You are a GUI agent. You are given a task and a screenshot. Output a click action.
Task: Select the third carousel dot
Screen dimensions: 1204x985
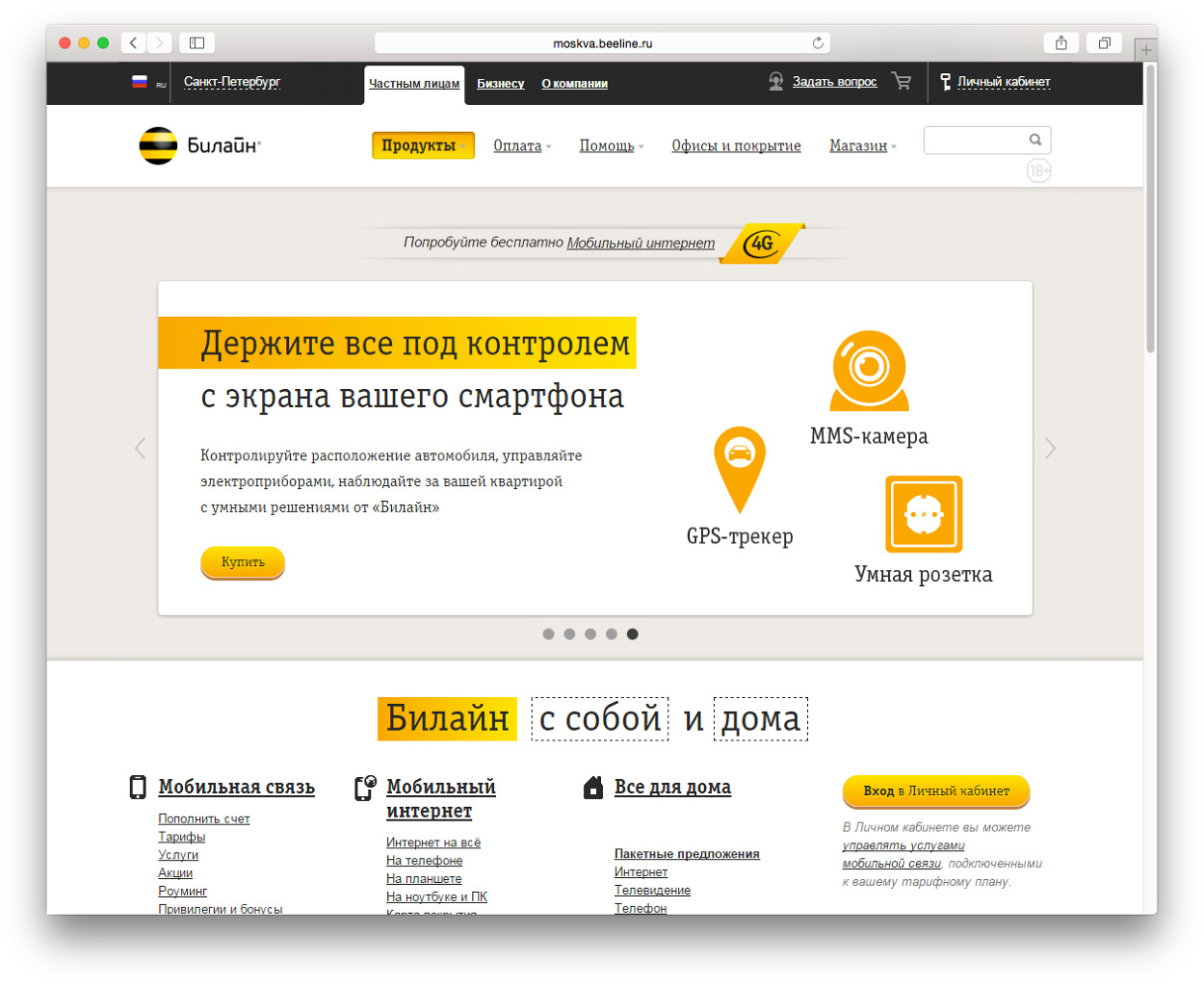[x=590, y=634]
